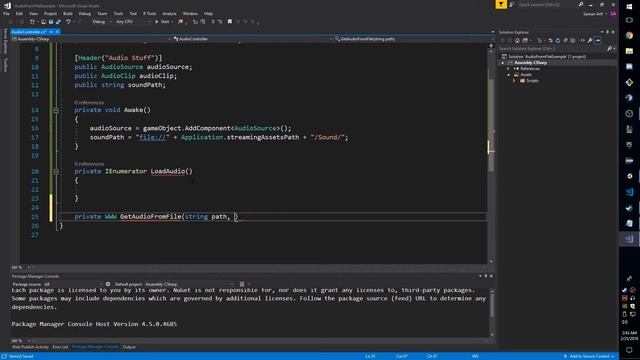Open the AudioController class navigation dropdown
Screen dimensions: 640x360
coord(252,39)
